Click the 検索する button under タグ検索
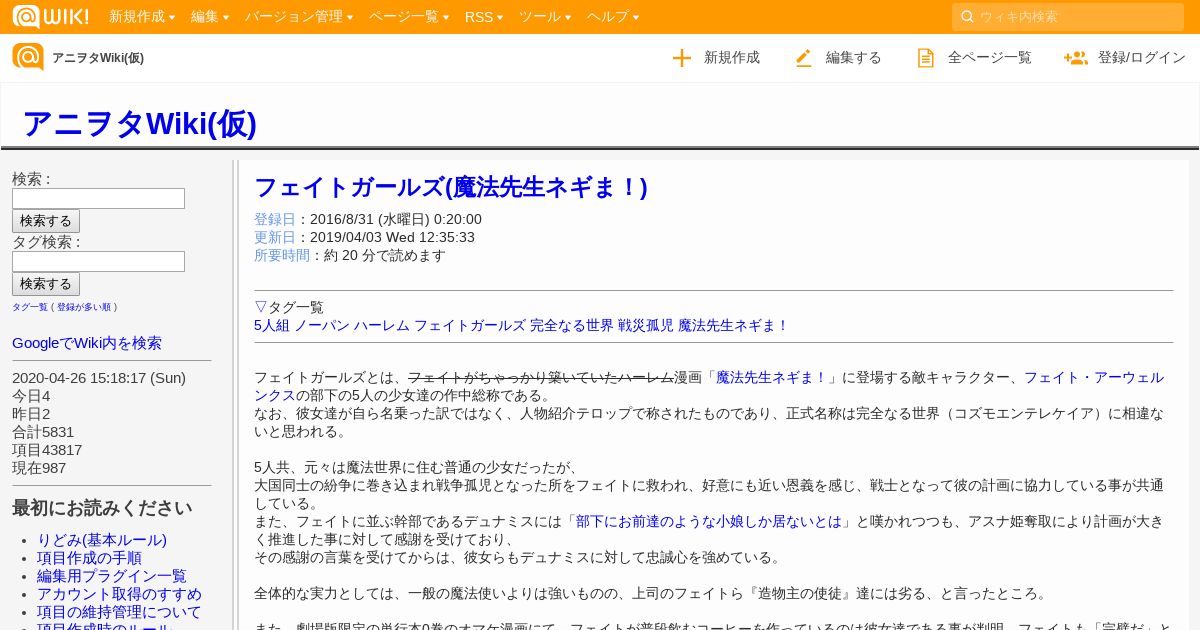 pos(46,284)
